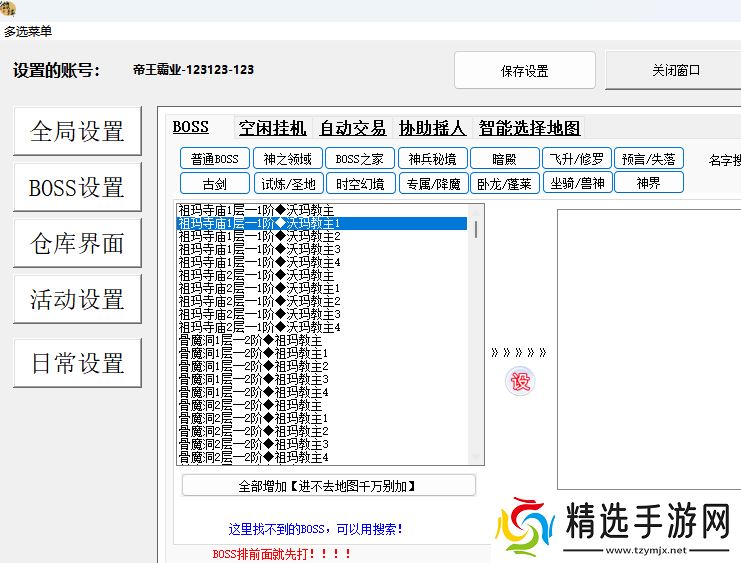Image resolution: width=741 pixels, height=563 pixels.
Task: Choose the BOSS之家 category button
Action: [x=359, y=159]
